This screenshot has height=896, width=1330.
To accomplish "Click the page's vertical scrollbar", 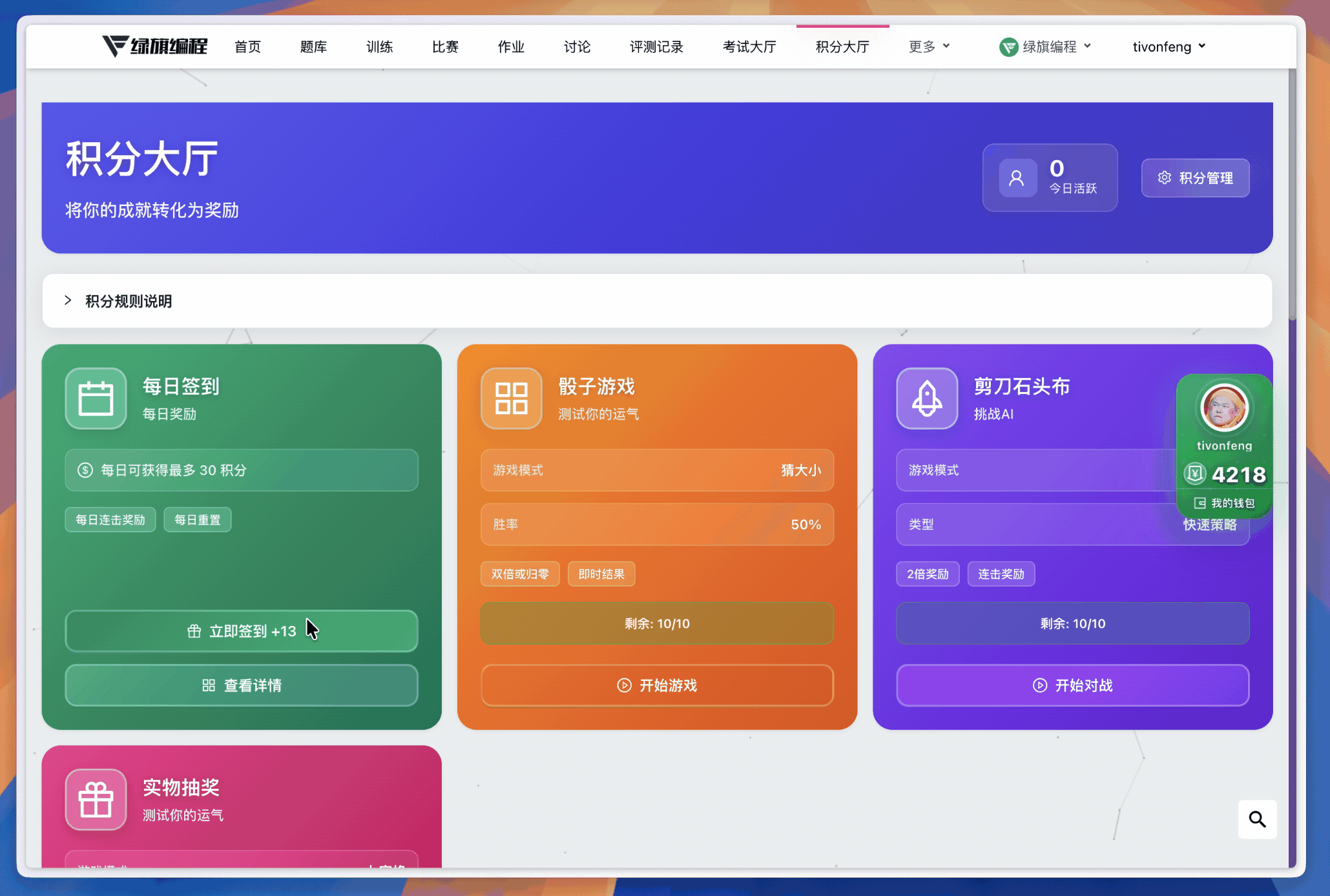I will 1292,194.
